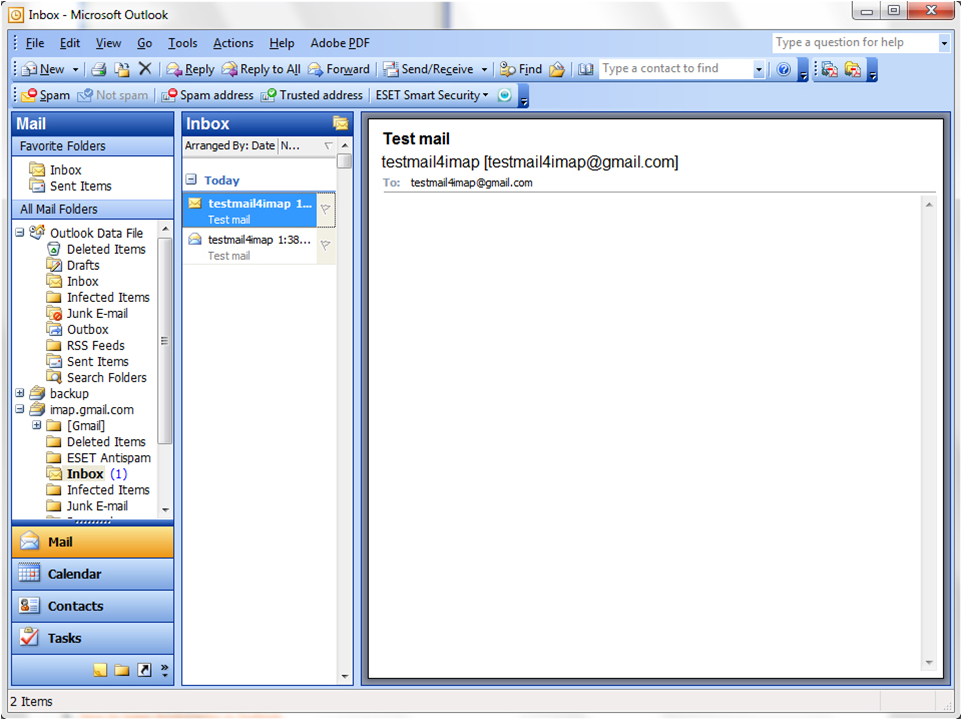This screenshot has width=962, height=720.
Task: Collapse the Today group in message list
Action: click(191, 180)
